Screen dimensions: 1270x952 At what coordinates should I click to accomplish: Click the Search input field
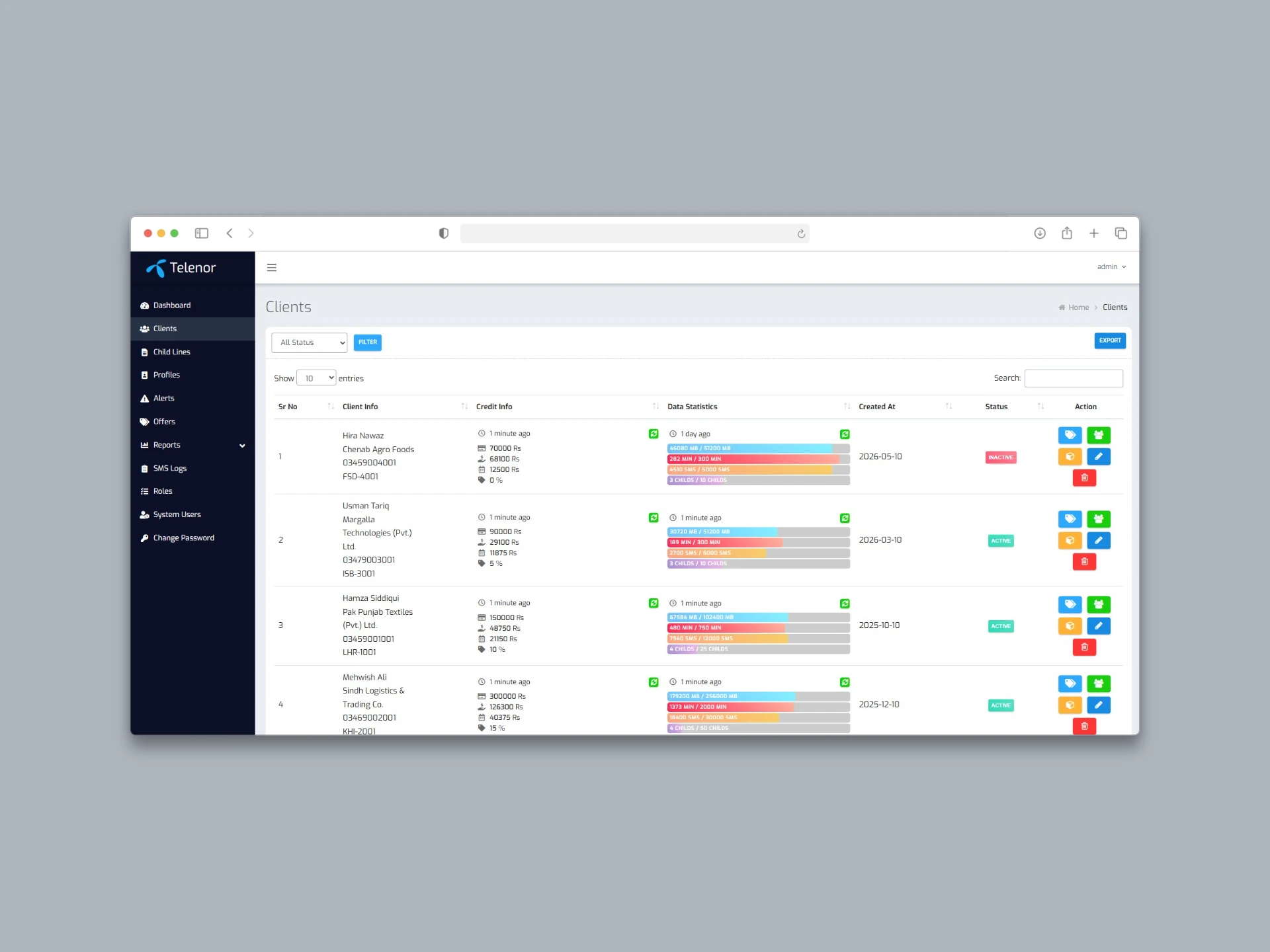click(1074, 378)
